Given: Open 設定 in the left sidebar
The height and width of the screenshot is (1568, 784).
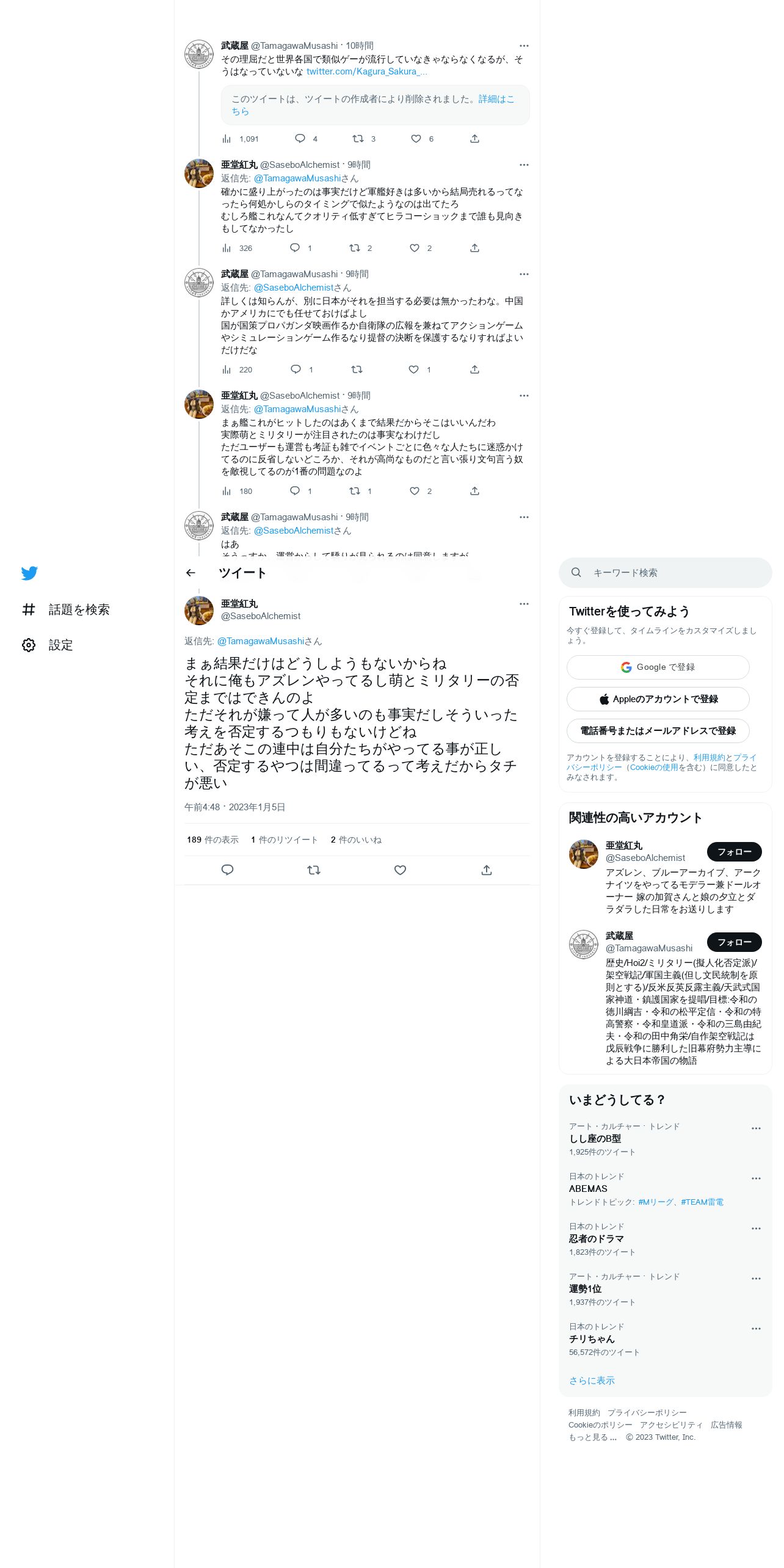Looking at the screenshot, I should [x=48, y=645].
